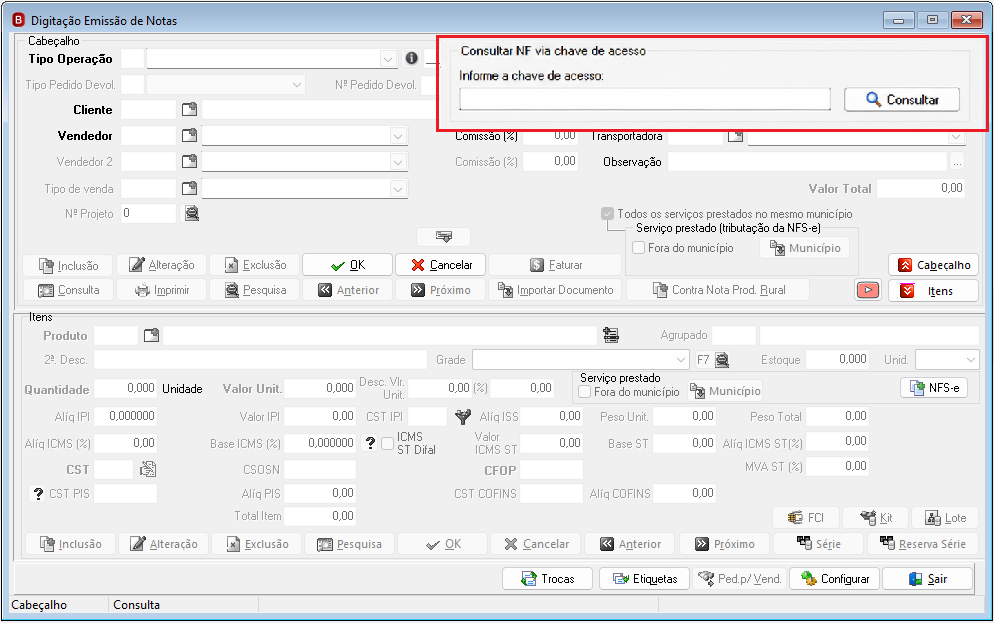Open the Vendedor 2 lookup icon
The width and height of the screenshot is (994, 623).
[189, 162]
